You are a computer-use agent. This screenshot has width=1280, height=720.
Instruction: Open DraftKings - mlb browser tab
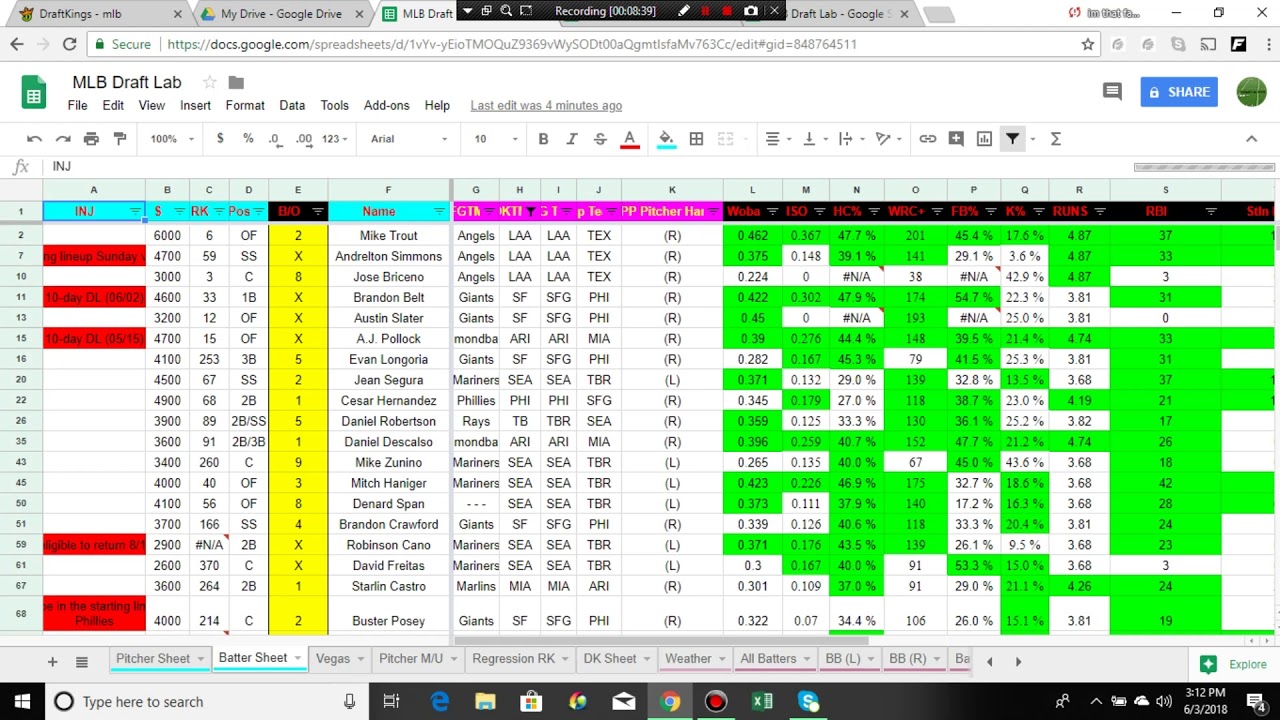coord(98,14)
